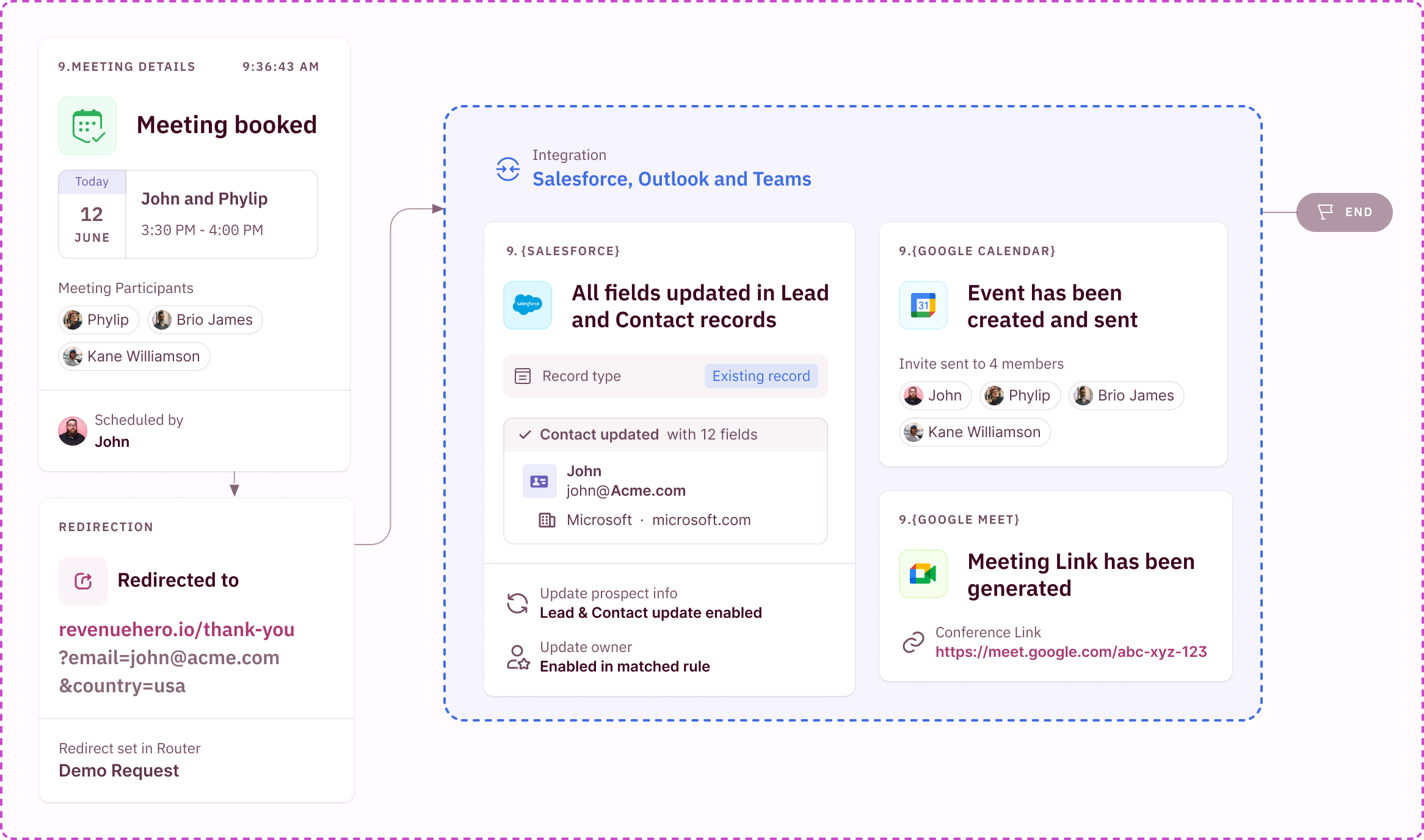The width and height of the screenshot is (1424, 840).
Task: Click the building icon next to Microsoft
Action: (x=547, y=520)
